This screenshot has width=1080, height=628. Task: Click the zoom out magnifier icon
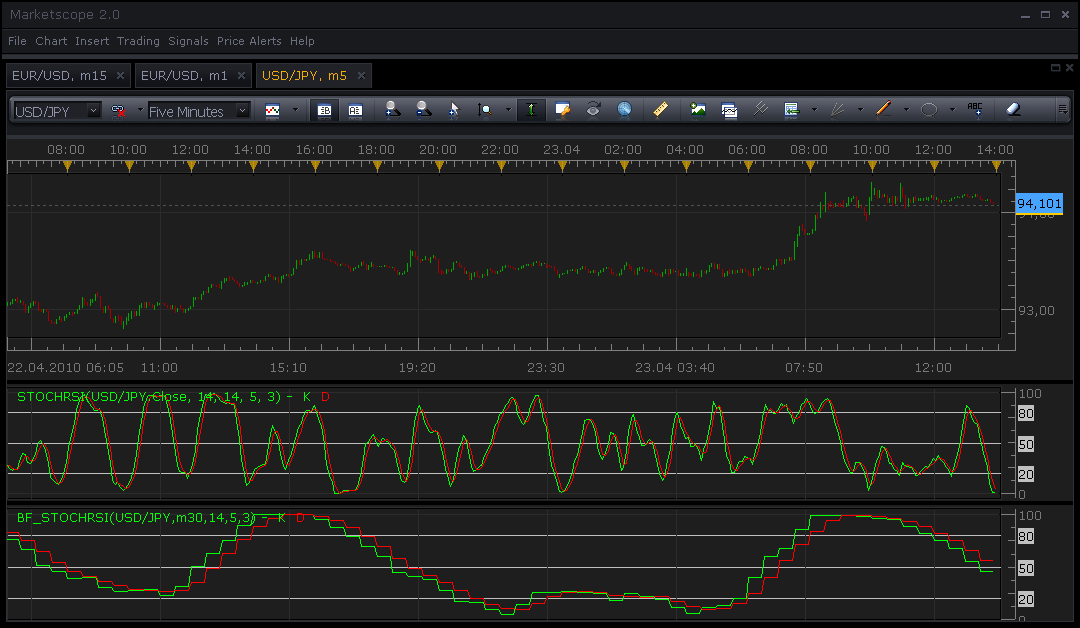click(x=424, y=109)
